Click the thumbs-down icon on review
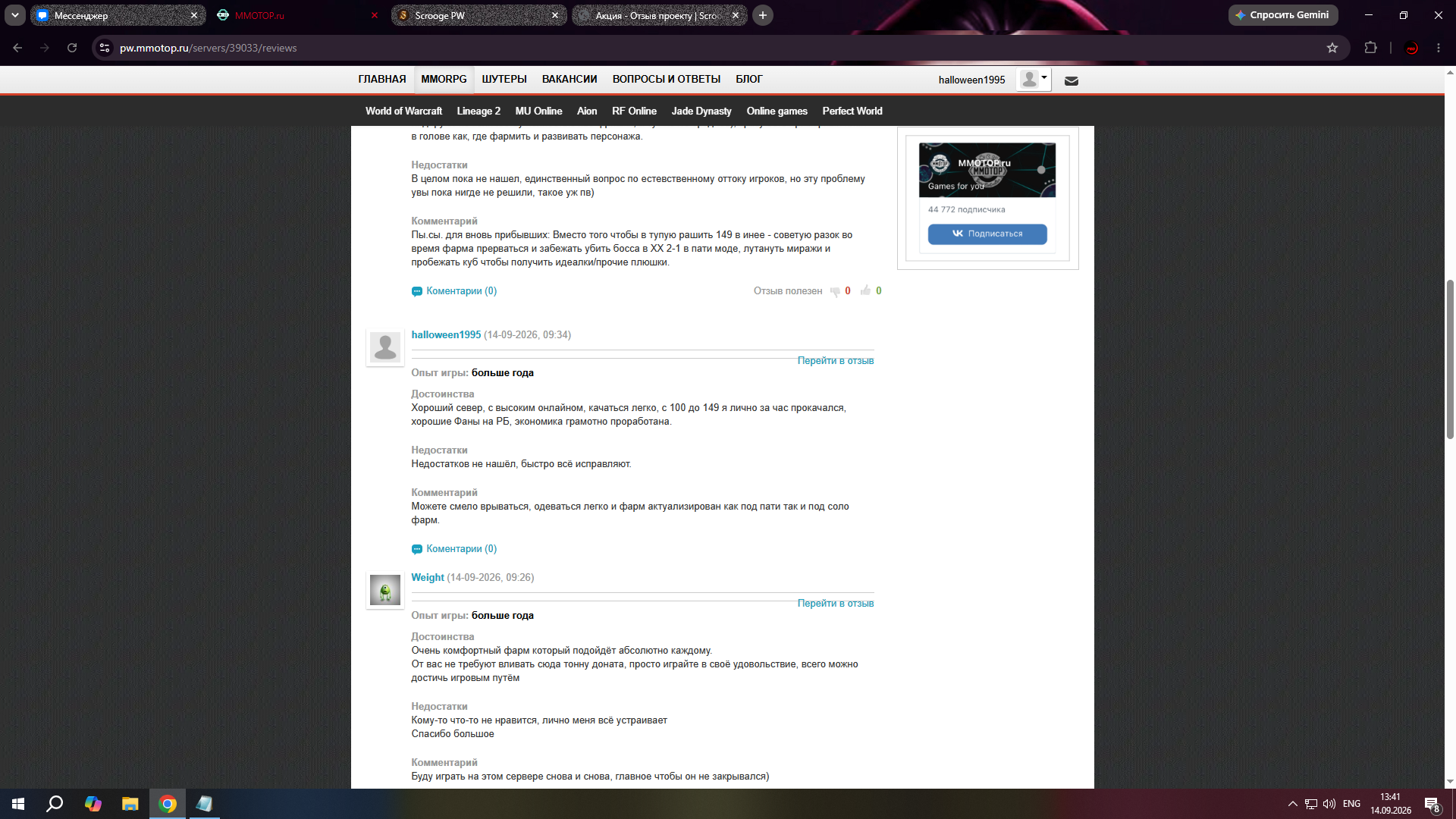This screenshot has width=1456, height=819. (x=835, y=291)
